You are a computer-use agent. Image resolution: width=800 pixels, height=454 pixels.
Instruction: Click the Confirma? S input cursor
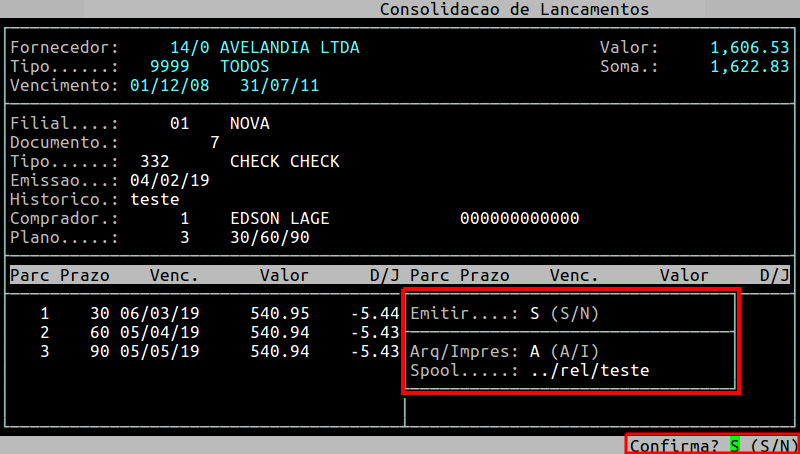[x=735, y=445]
